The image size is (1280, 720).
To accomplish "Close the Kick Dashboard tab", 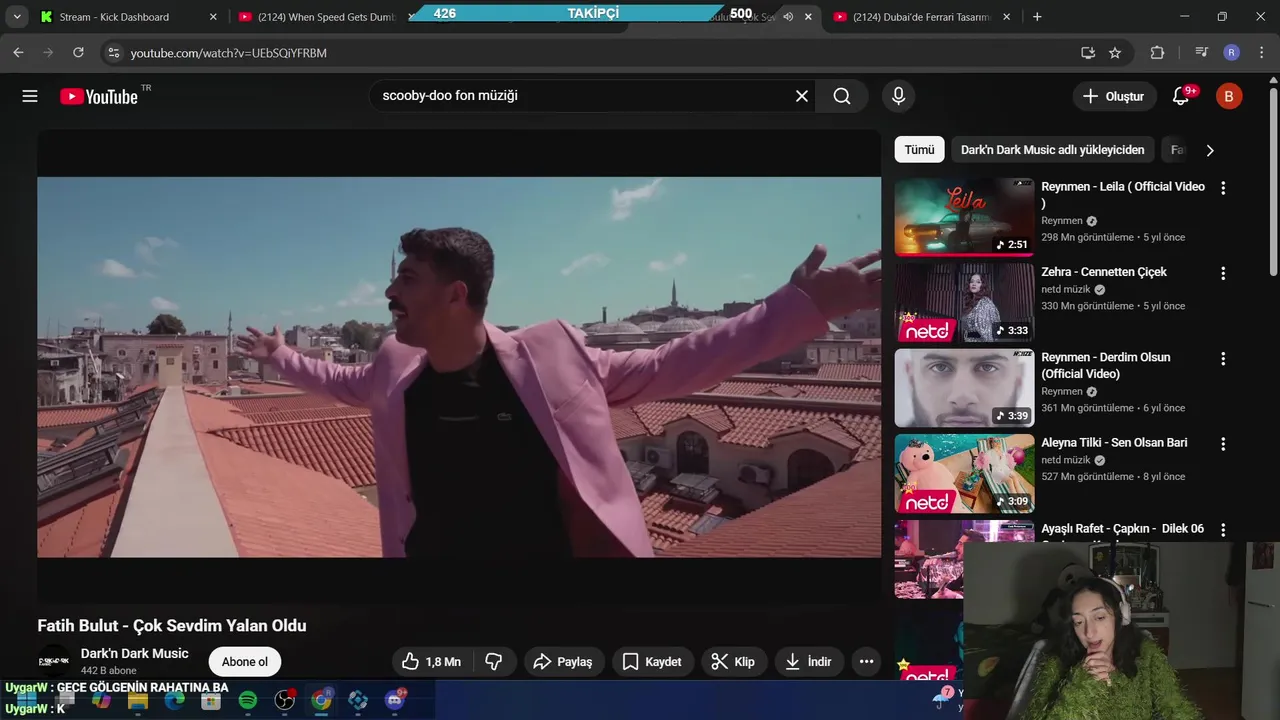I will coord(213,17).
